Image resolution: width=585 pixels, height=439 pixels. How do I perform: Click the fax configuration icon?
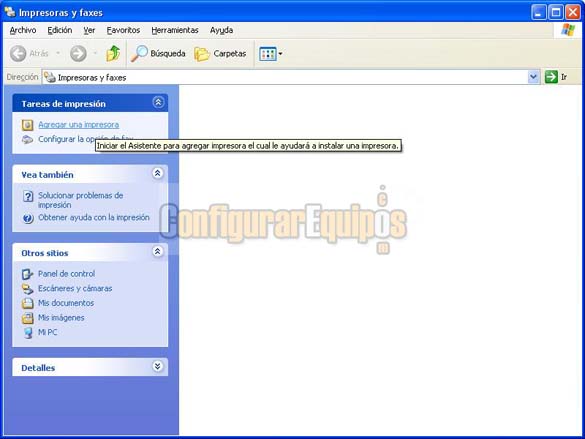(27, 139)
